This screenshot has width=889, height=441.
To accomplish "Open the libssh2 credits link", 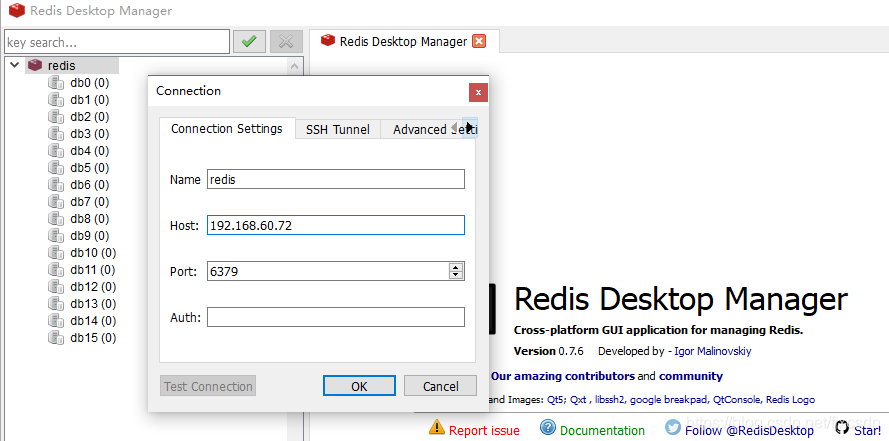I will click(x=610, y=400).
